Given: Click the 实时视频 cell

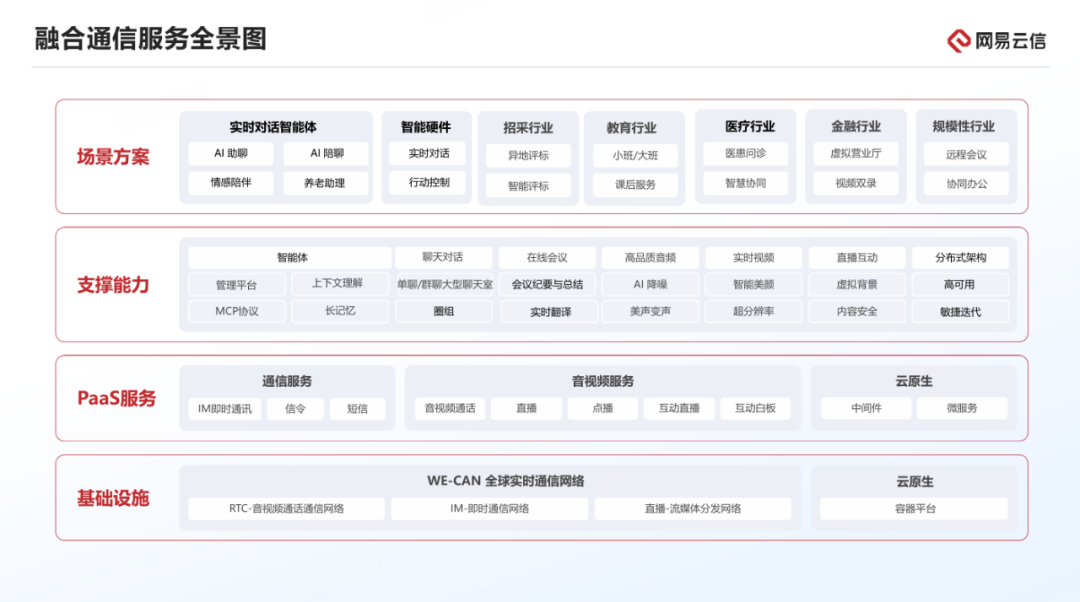Looking at the screenshot, I should pos(754,258).
